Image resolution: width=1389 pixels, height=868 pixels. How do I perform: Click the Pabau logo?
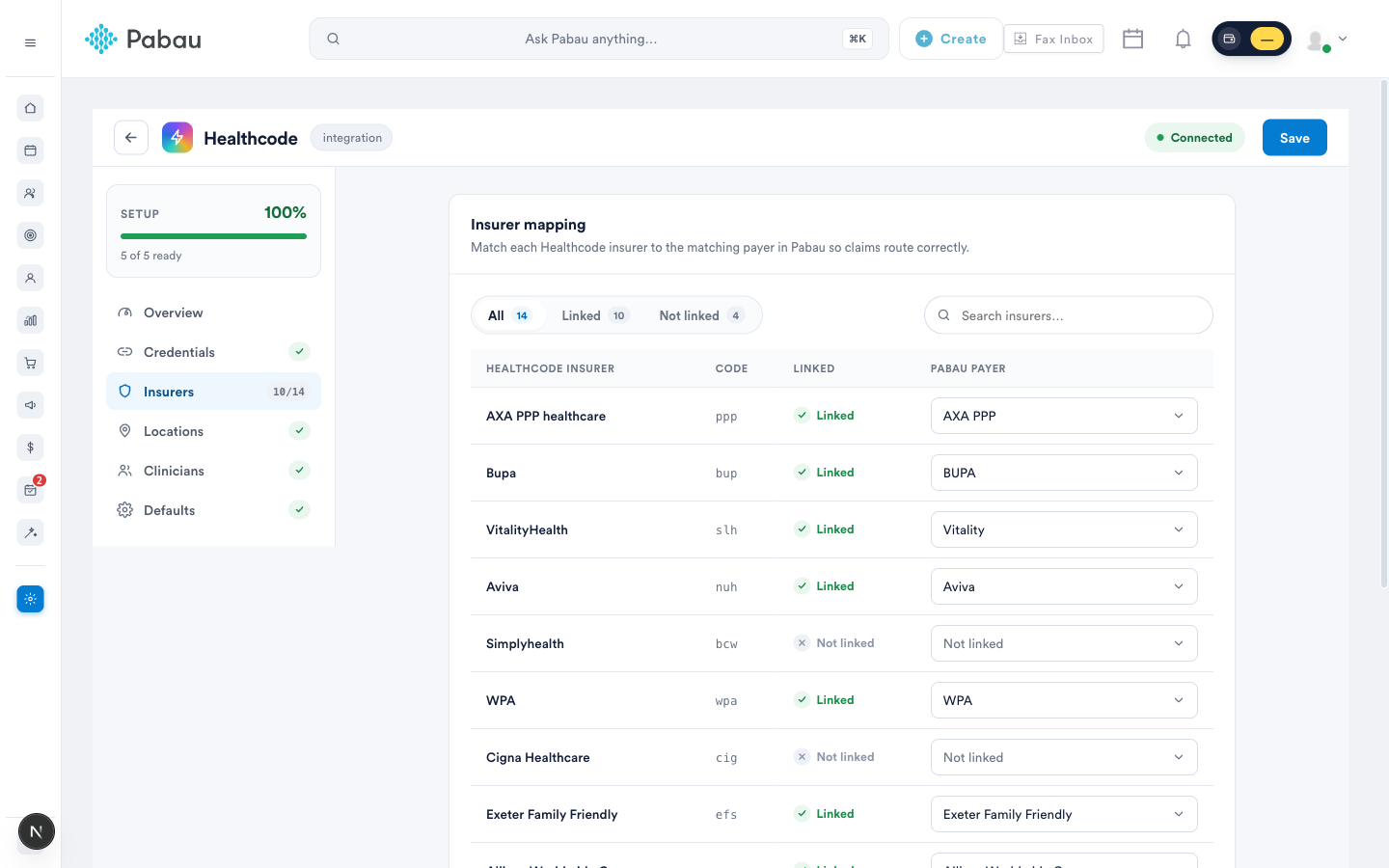pos(143,39)
